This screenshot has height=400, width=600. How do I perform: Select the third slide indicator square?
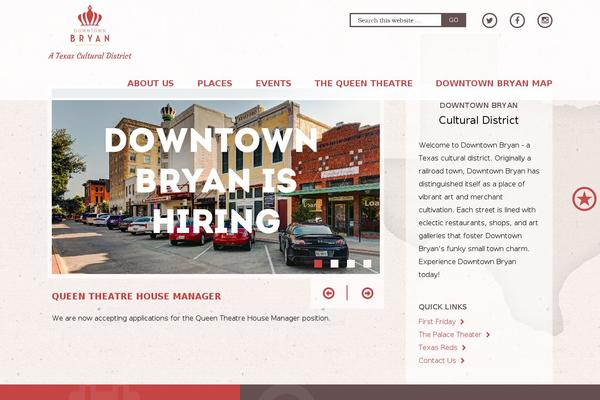pos(351,264)
